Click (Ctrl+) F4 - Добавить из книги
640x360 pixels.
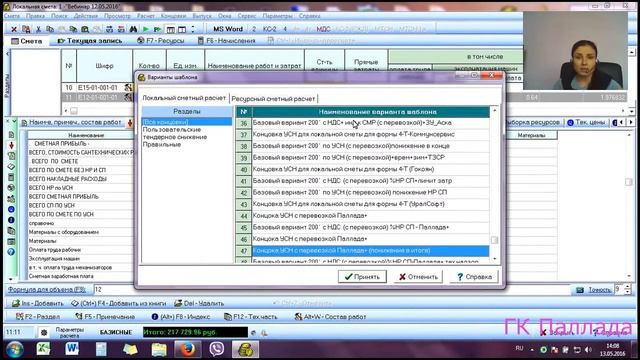(118, 303)
